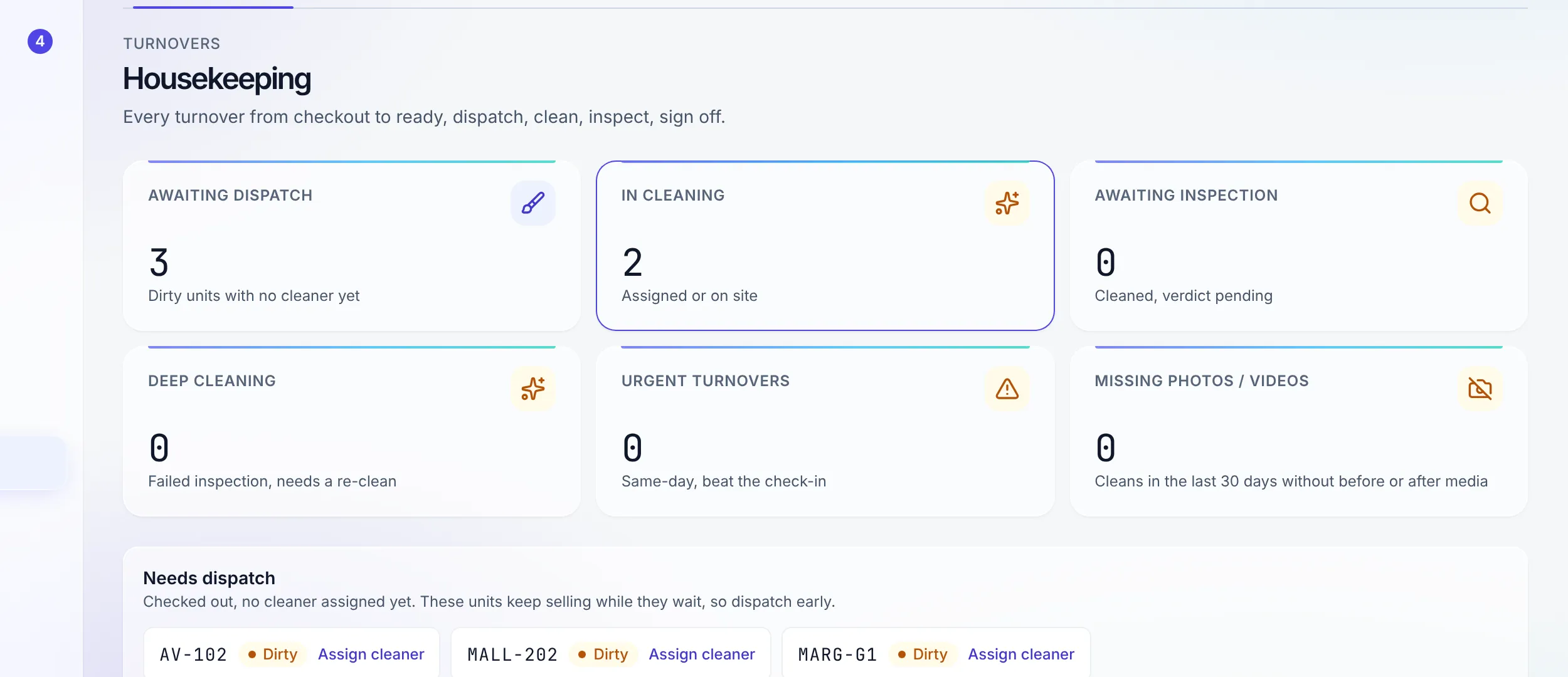The width and height of the screenshot is (1568, 677).
Task: Click the Housekeeping page heading
Action: pyautogui.click(x=217, y=79)
